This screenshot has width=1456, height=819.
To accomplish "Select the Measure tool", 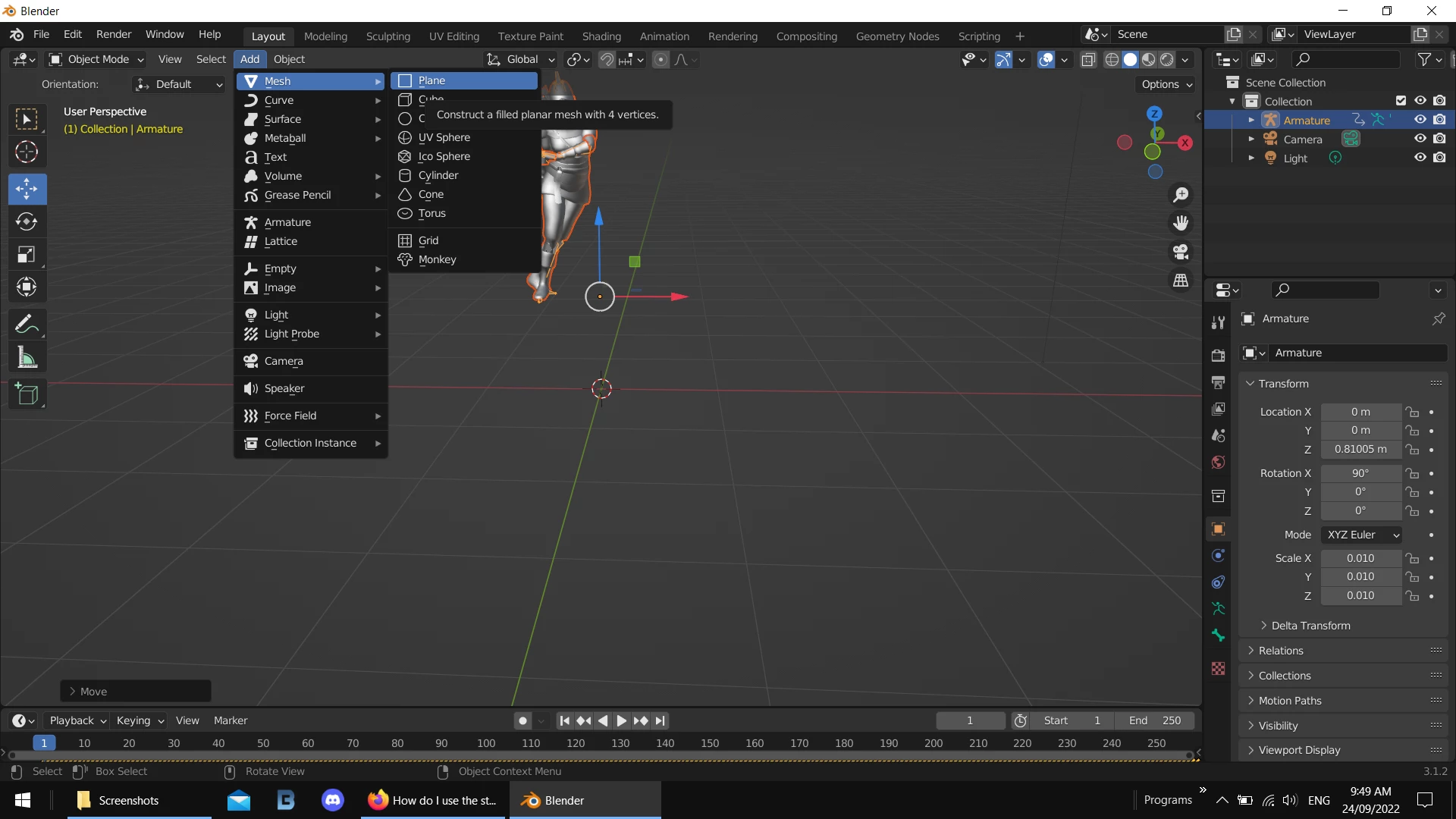I will [27, 357].
